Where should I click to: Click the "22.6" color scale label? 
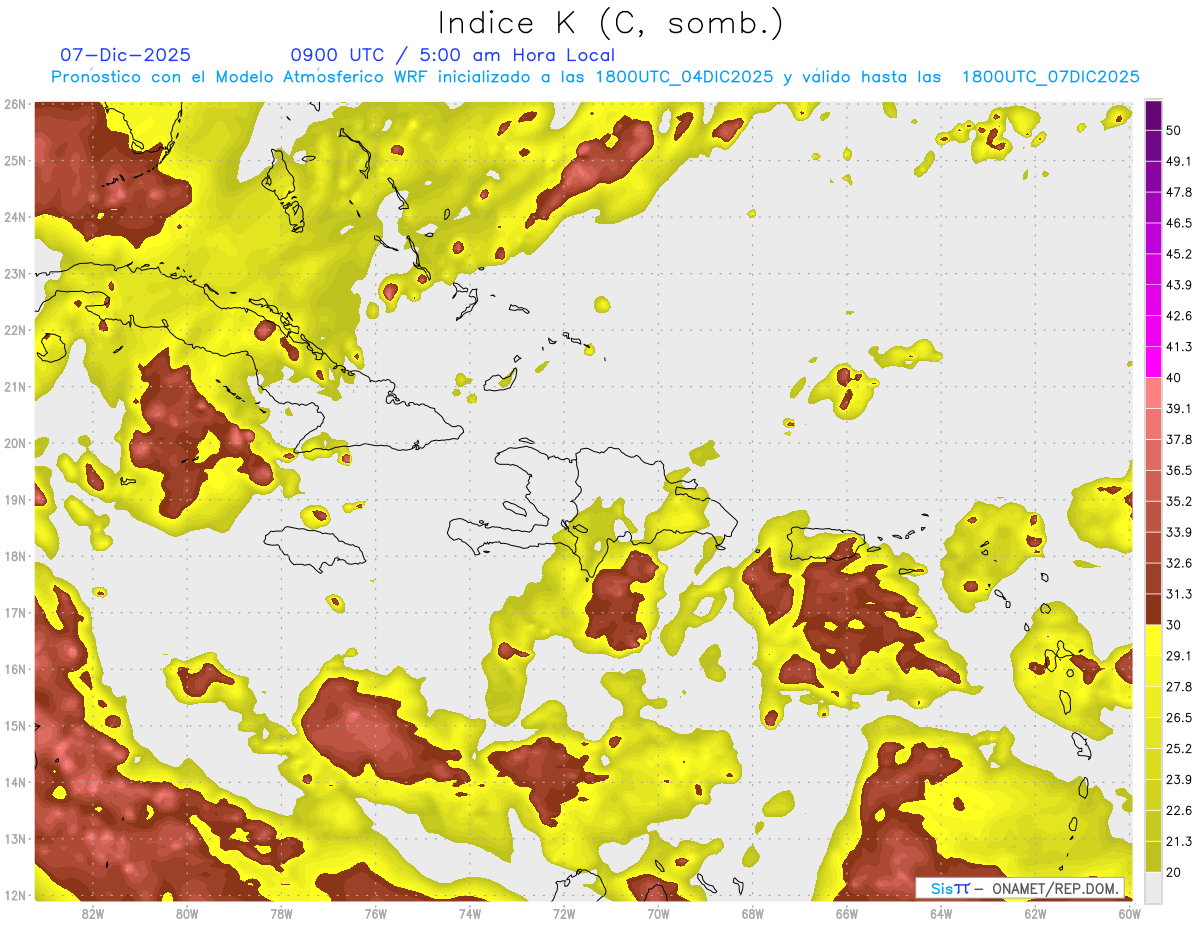coord(1178,811)
